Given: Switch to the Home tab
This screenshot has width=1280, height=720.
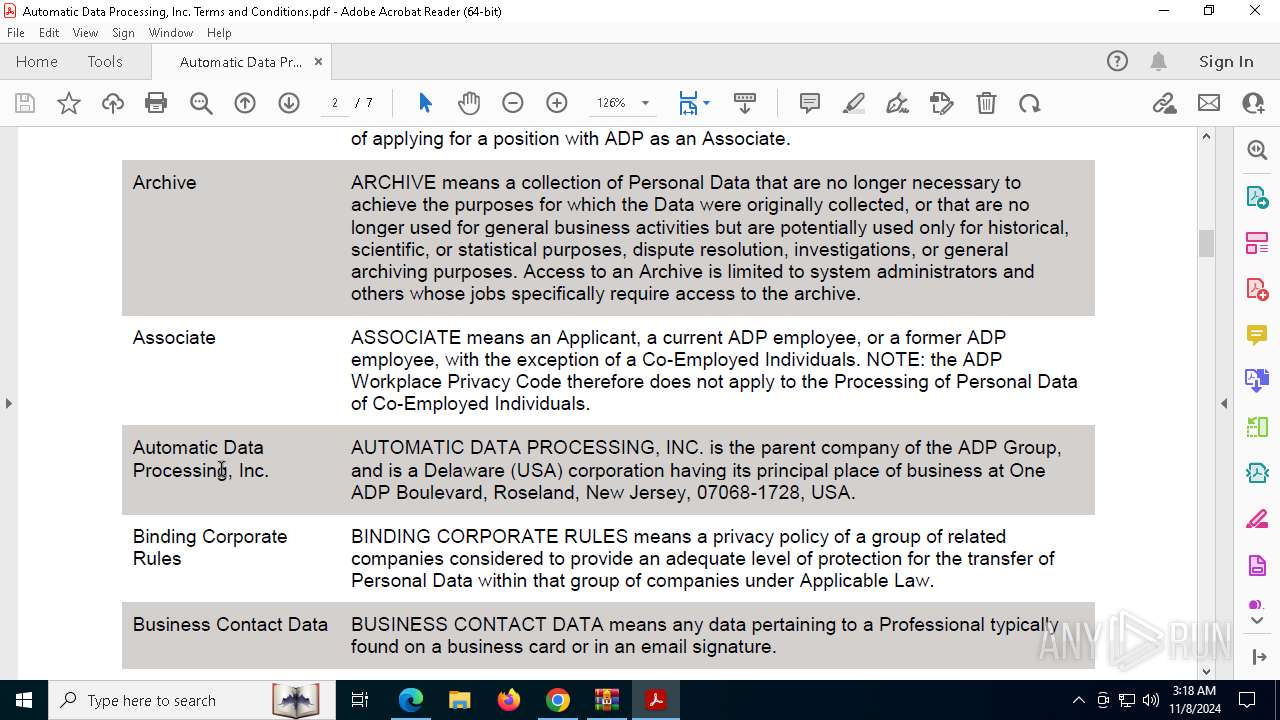Looking at the screenshot, I should tap(37, 62).
